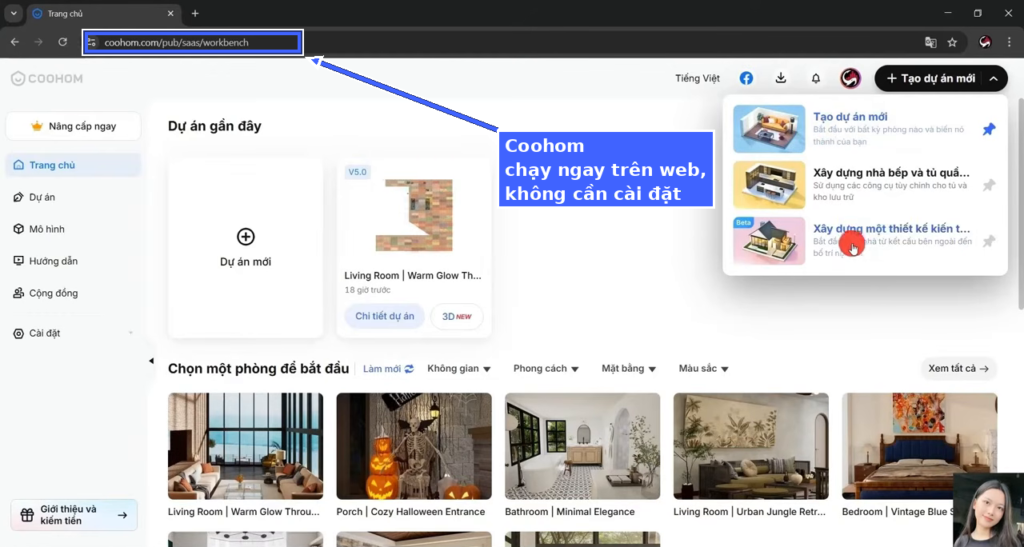Click the browser back arrow
Viewport: 1024px width, 547px height.
point(14,42)
